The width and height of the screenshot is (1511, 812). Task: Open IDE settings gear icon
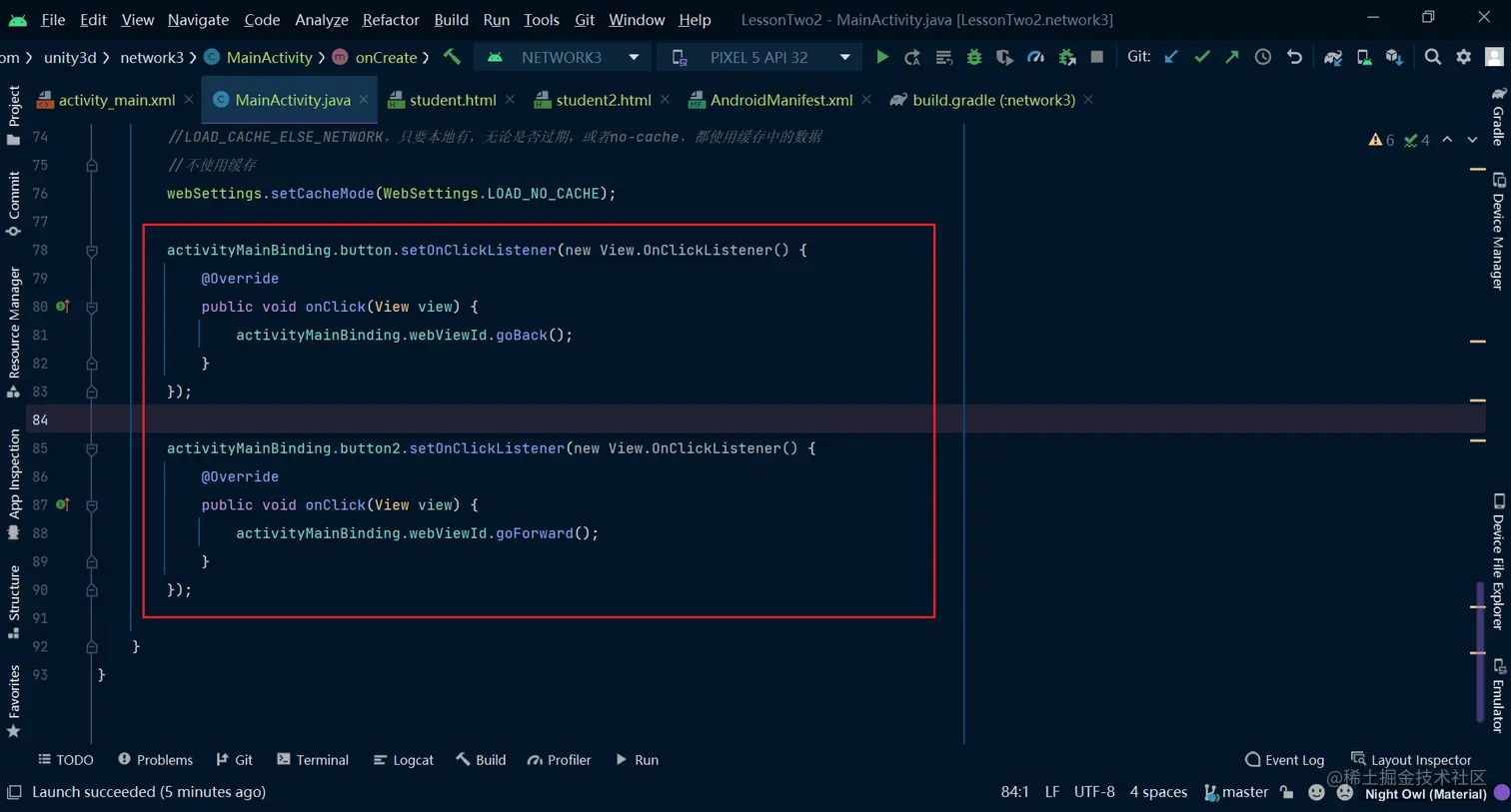pyautogui.click(x=1464, y=57)
